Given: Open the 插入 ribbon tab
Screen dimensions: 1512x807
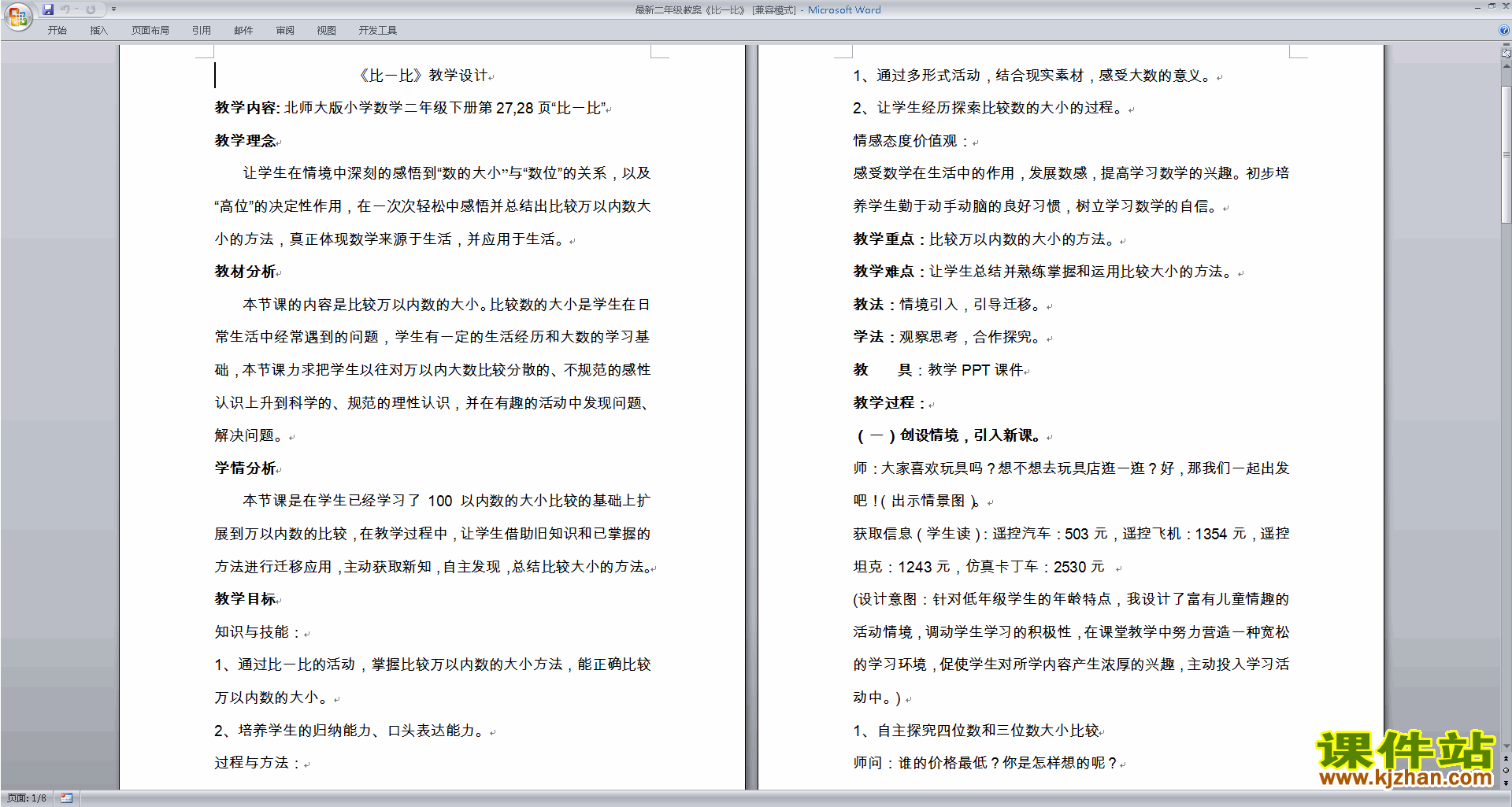Looking at the screenshot, I should tap(98, 31).
